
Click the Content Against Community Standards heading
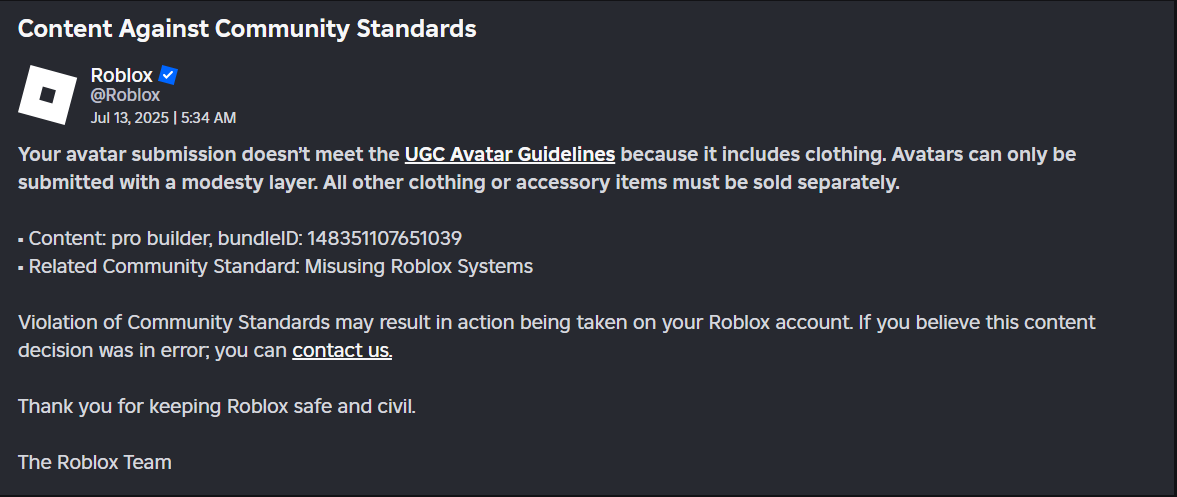click(247, 29)
